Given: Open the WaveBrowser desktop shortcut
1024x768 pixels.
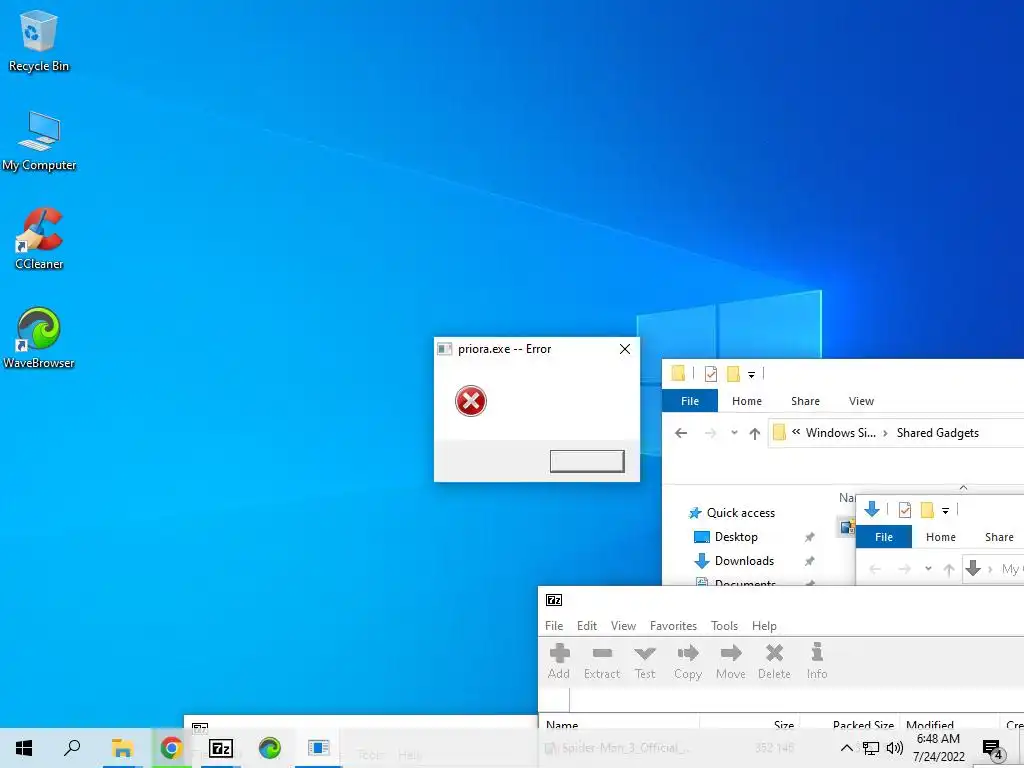Looking at the screenshot, I should 39,338.
